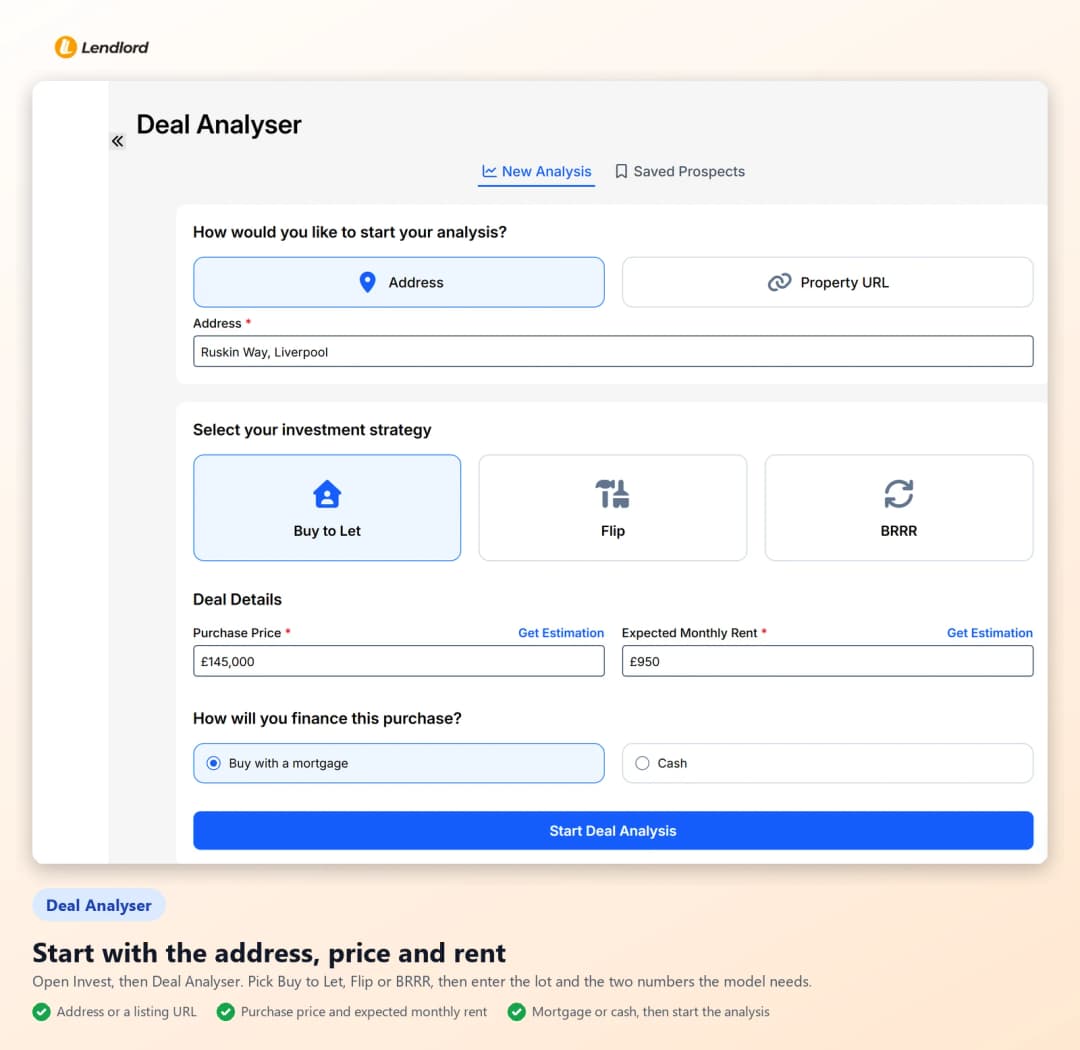Screen dimensions: 1080x1050
Task: Click the Start Deal Analysis button
Action: tap(613, 830)
